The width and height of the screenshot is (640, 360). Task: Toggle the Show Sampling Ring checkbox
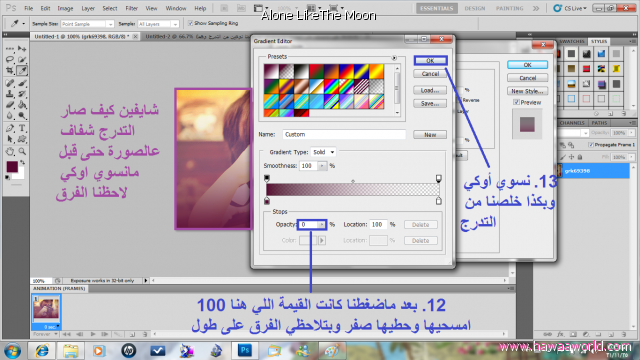tap(190, 23)
